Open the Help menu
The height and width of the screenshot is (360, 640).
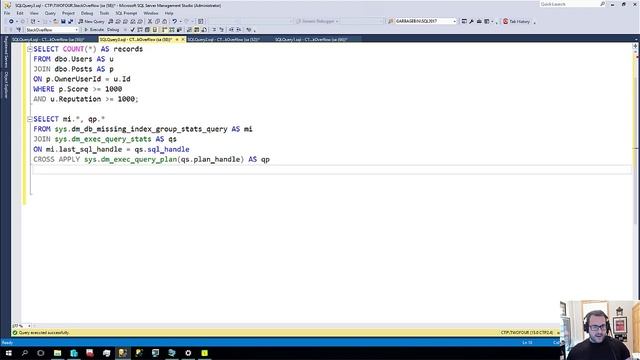point(169,13)
